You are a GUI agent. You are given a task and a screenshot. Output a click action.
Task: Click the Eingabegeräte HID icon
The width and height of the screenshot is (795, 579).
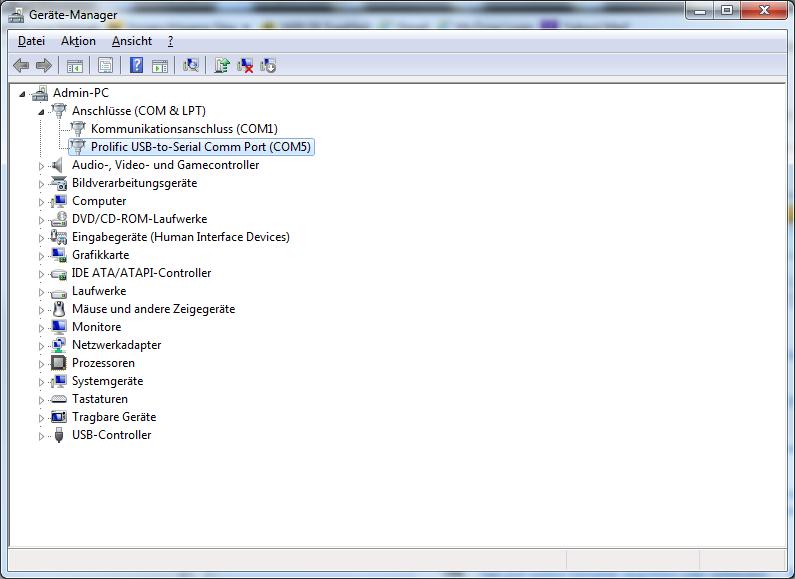[59, 237]
